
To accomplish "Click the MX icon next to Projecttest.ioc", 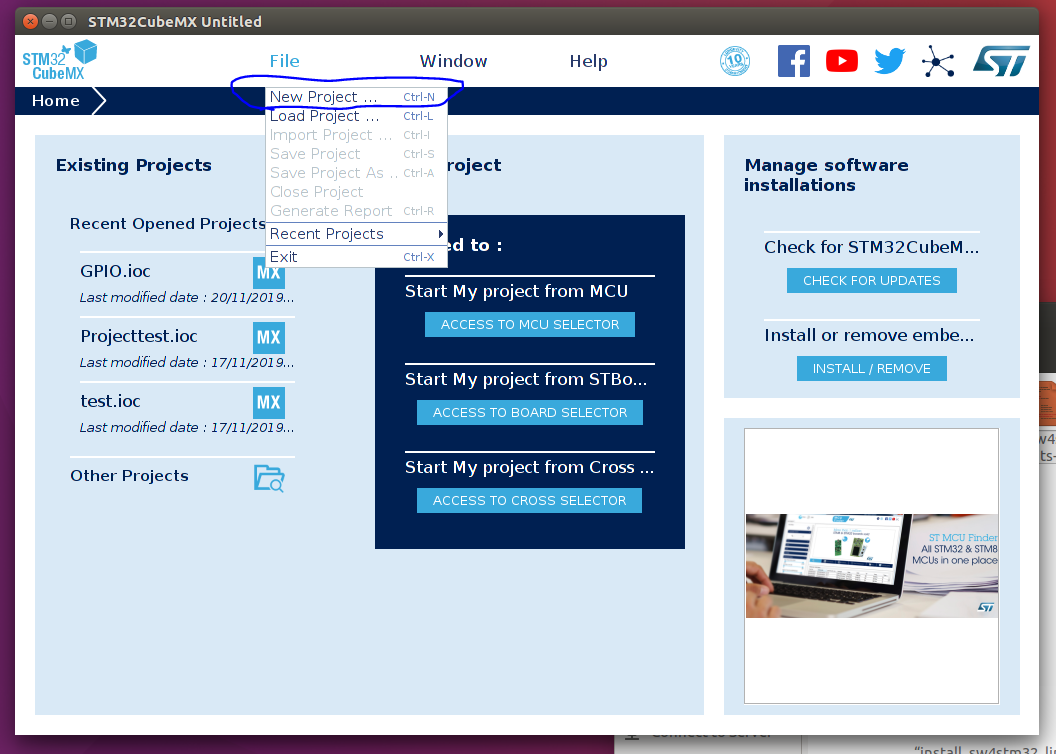I will coord(269,337).
